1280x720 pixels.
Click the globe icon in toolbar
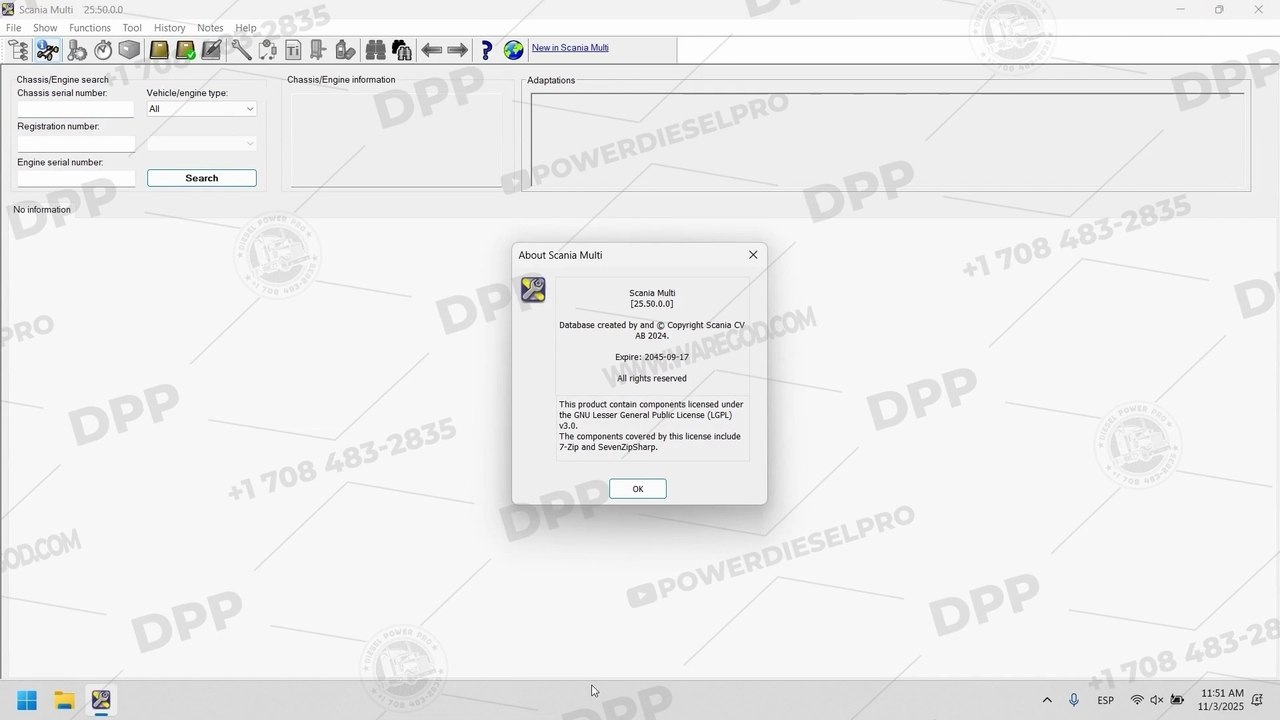[514, 49]
